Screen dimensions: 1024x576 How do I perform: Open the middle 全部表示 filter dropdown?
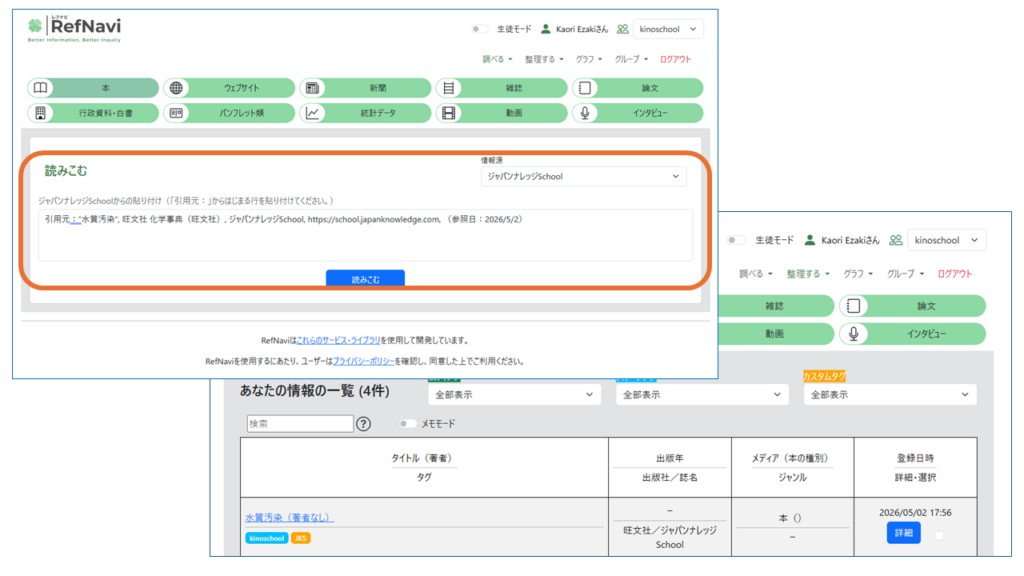pyautogui.click(x=702, y=394)
